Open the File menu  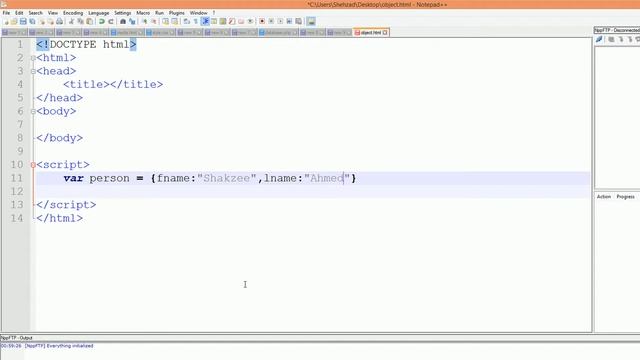click(x=6, y=13)
